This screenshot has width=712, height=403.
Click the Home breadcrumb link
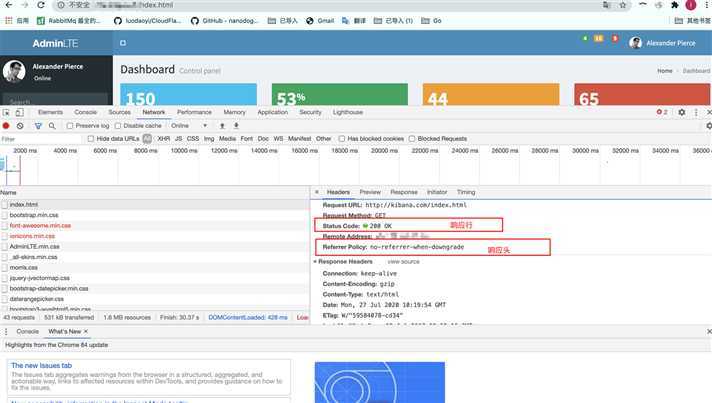665,71
